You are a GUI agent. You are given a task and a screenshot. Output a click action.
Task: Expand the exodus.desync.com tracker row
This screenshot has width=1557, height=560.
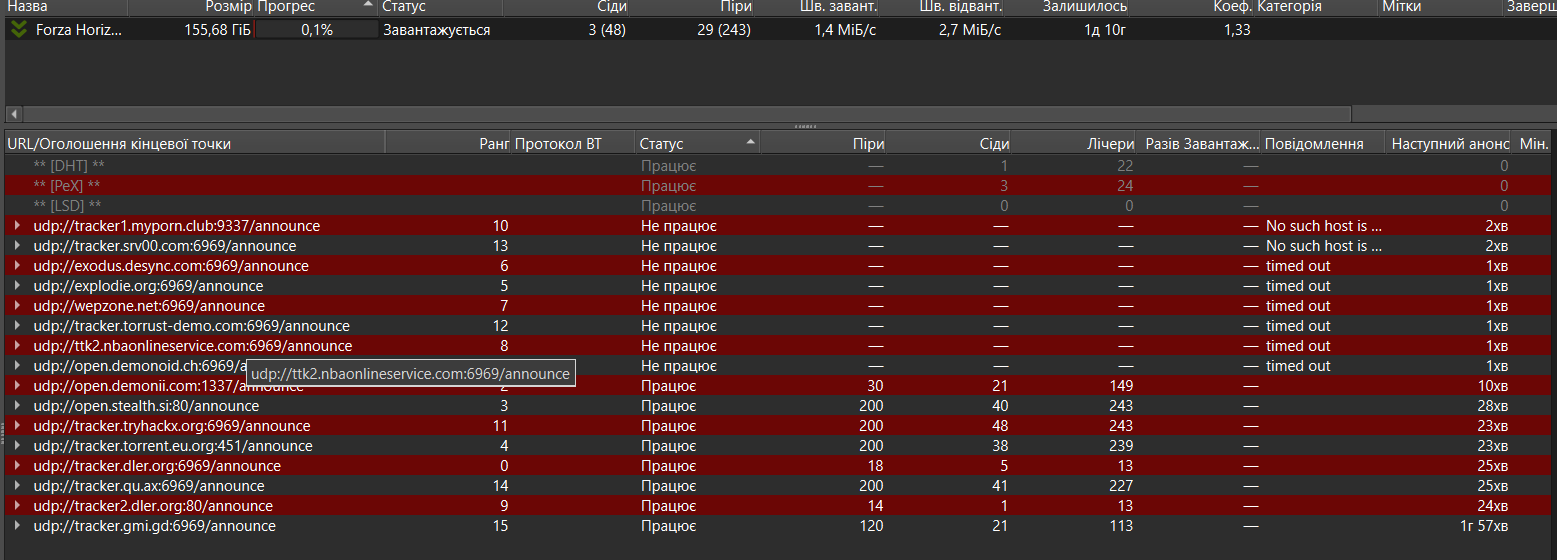point(17,266)
